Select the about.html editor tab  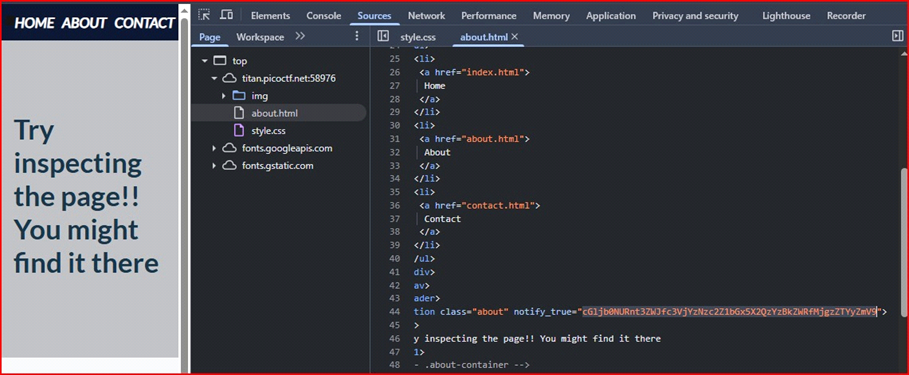[483, 38]
